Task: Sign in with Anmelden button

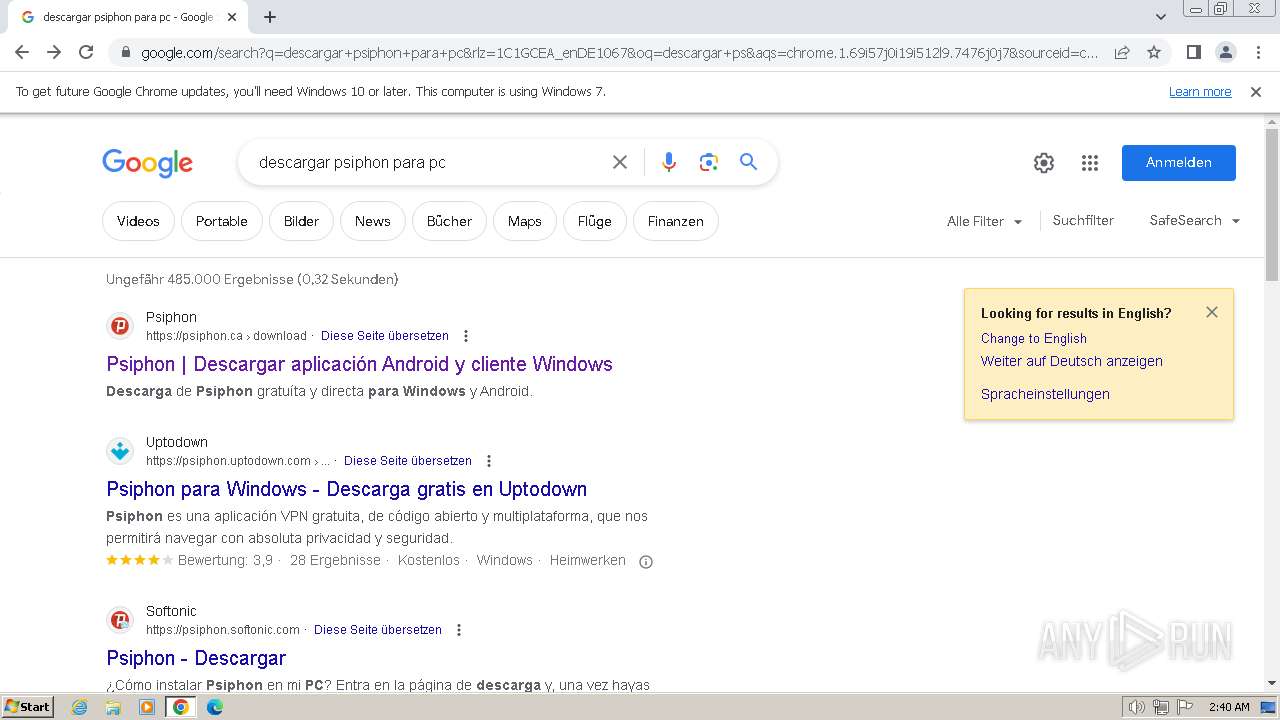Action: coord(1179,163)
